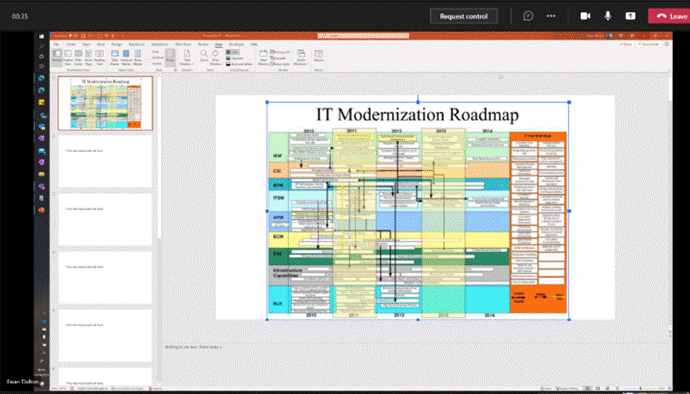Click the share content tray icon

click(630, 16)
